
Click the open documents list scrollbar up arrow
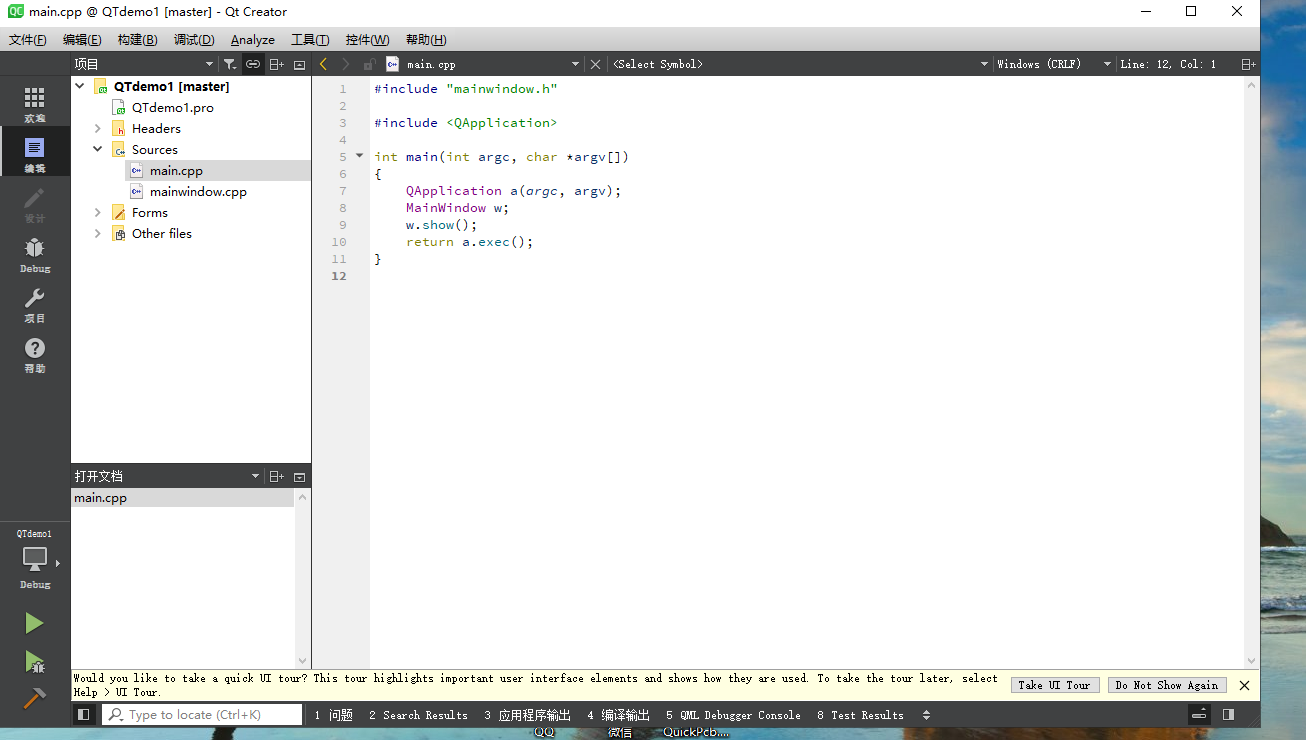[x=303, y=496]
